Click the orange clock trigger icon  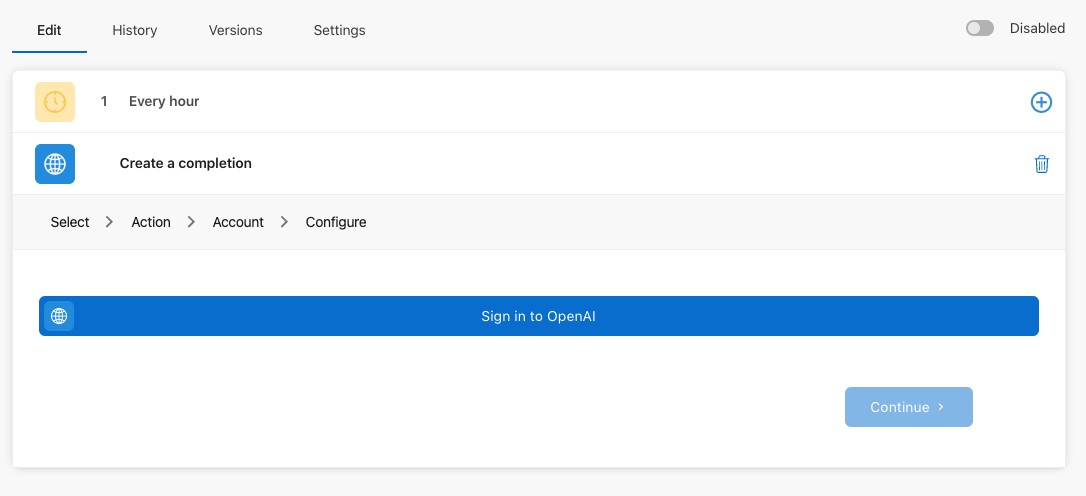[x=55, y=102]
